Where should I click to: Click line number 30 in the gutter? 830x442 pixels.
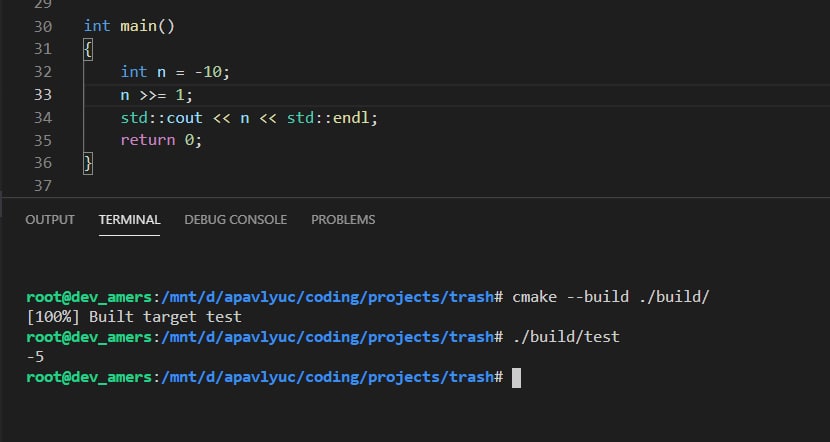pyautogui.click(x=43, y=26)
